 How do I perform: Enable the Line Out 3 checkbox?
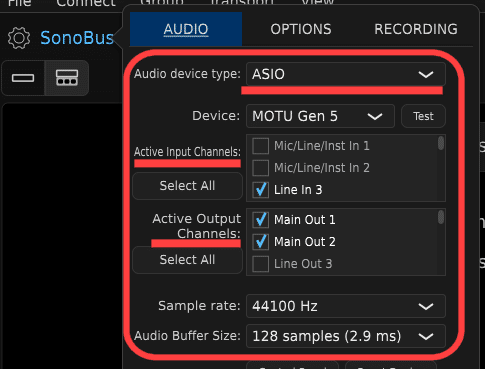[x=260, y=264]
